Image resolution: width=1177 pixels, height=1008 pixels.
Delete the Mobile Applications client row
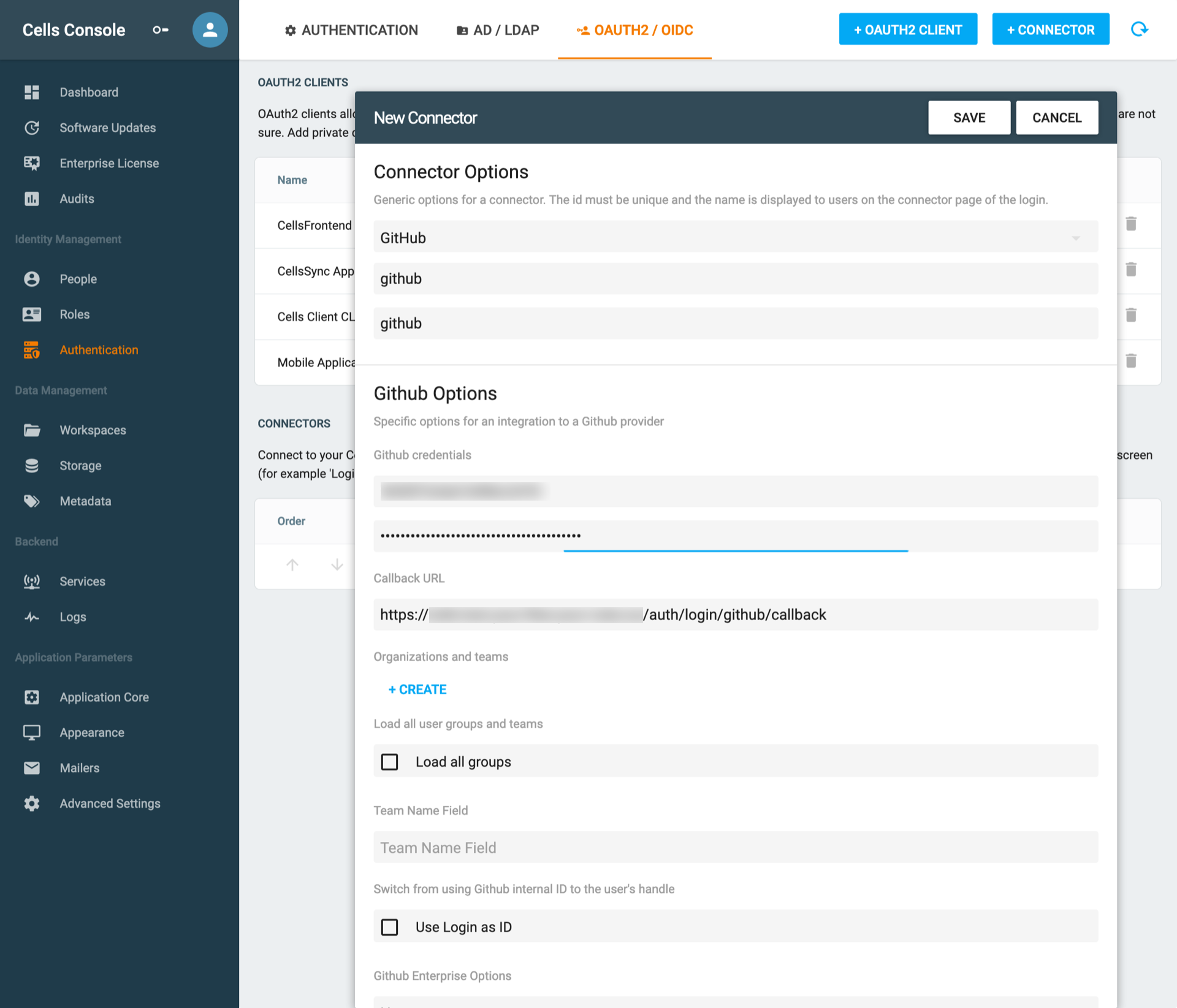coord(1131,362)
